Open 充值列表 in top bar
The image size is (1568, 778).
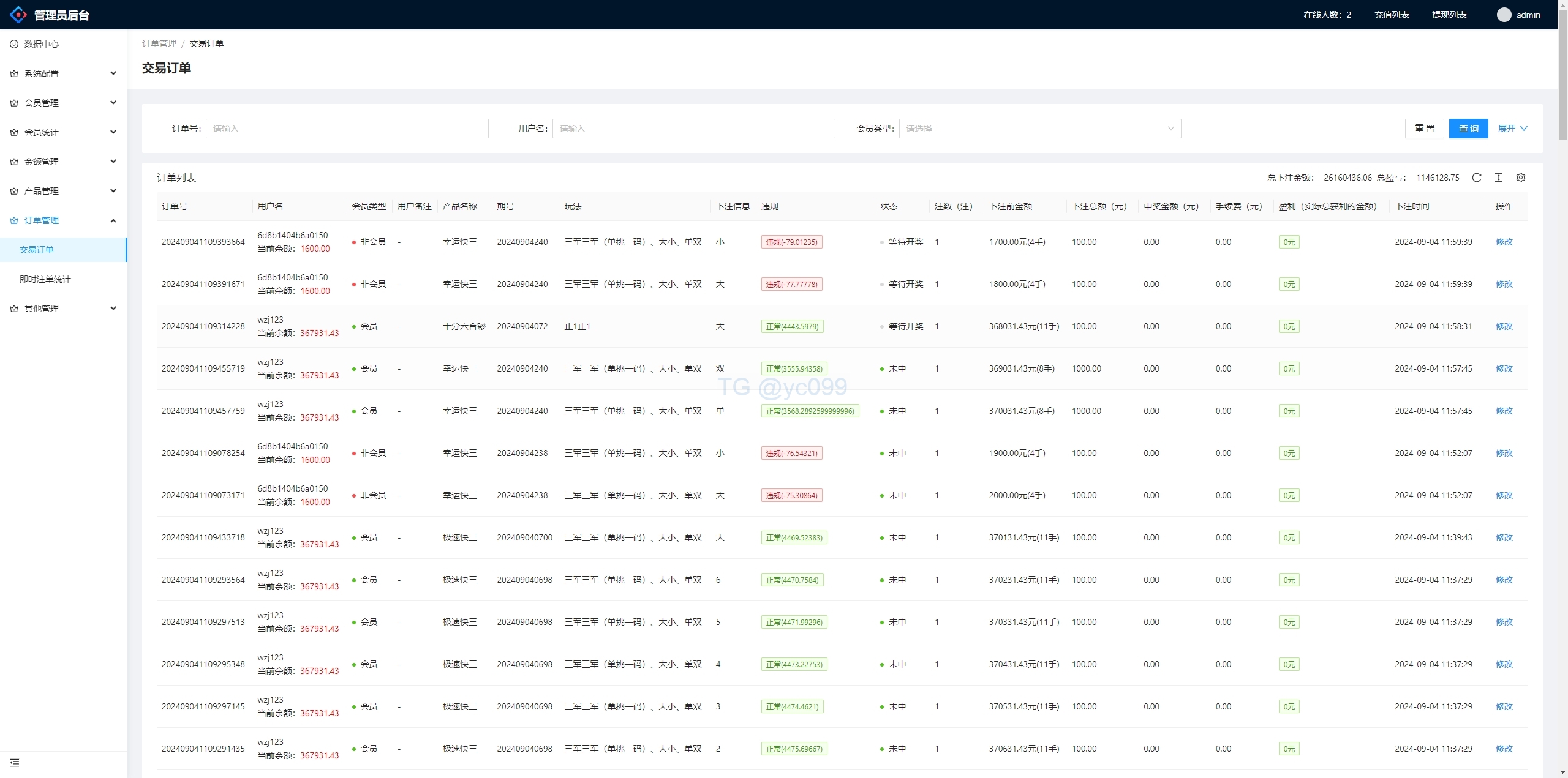pyautogui.click(x=1391, y=15)
